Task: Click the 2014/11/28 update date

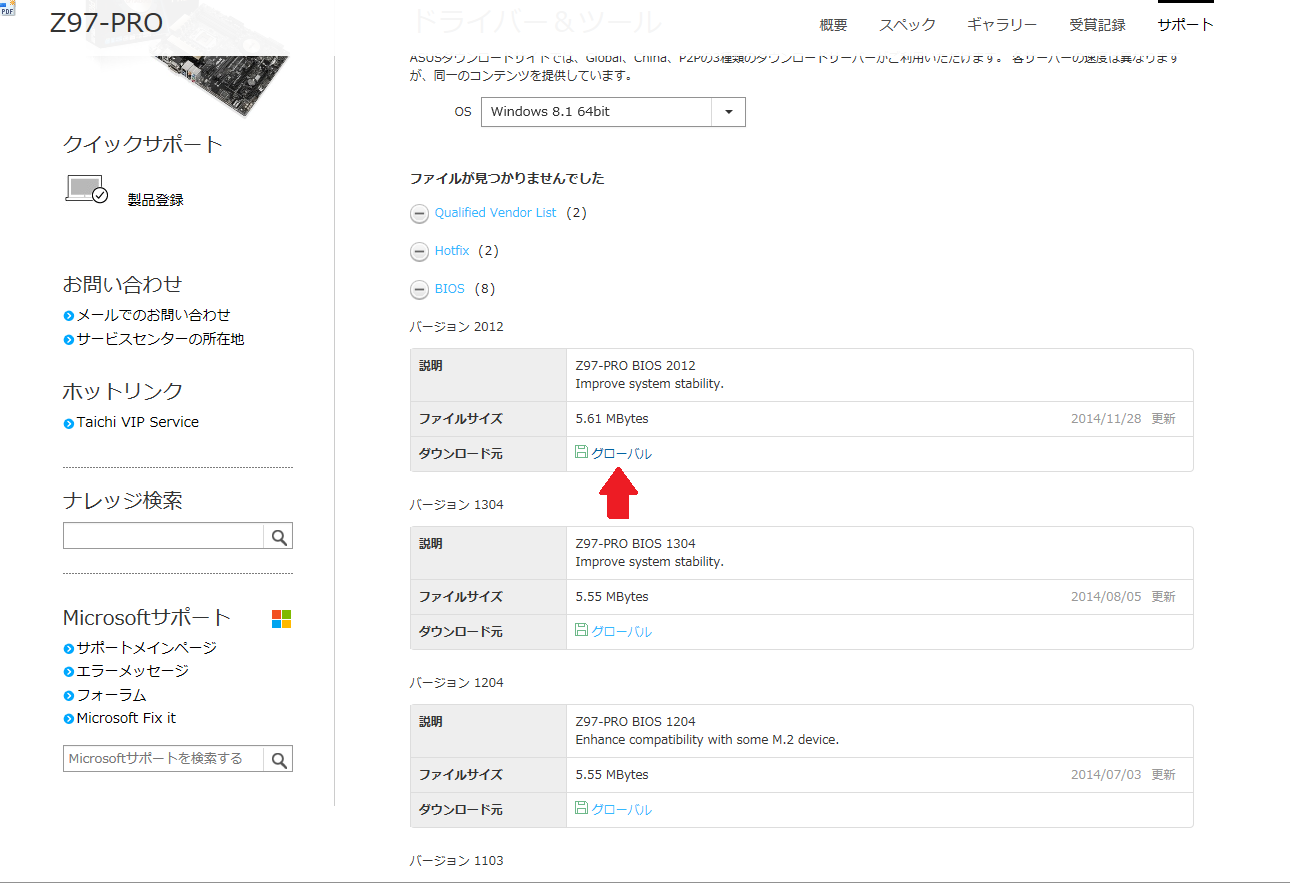Action: pos(1105,419)
